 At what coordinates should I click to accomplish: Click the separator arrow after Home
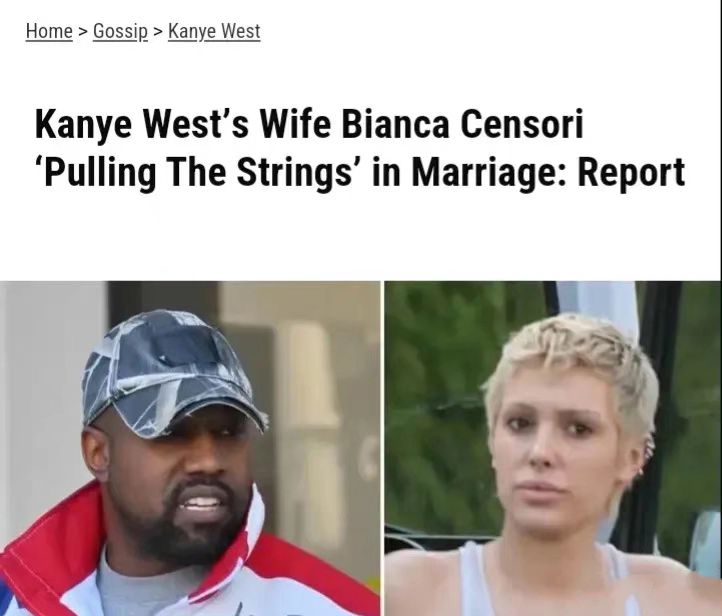[83, 32]
